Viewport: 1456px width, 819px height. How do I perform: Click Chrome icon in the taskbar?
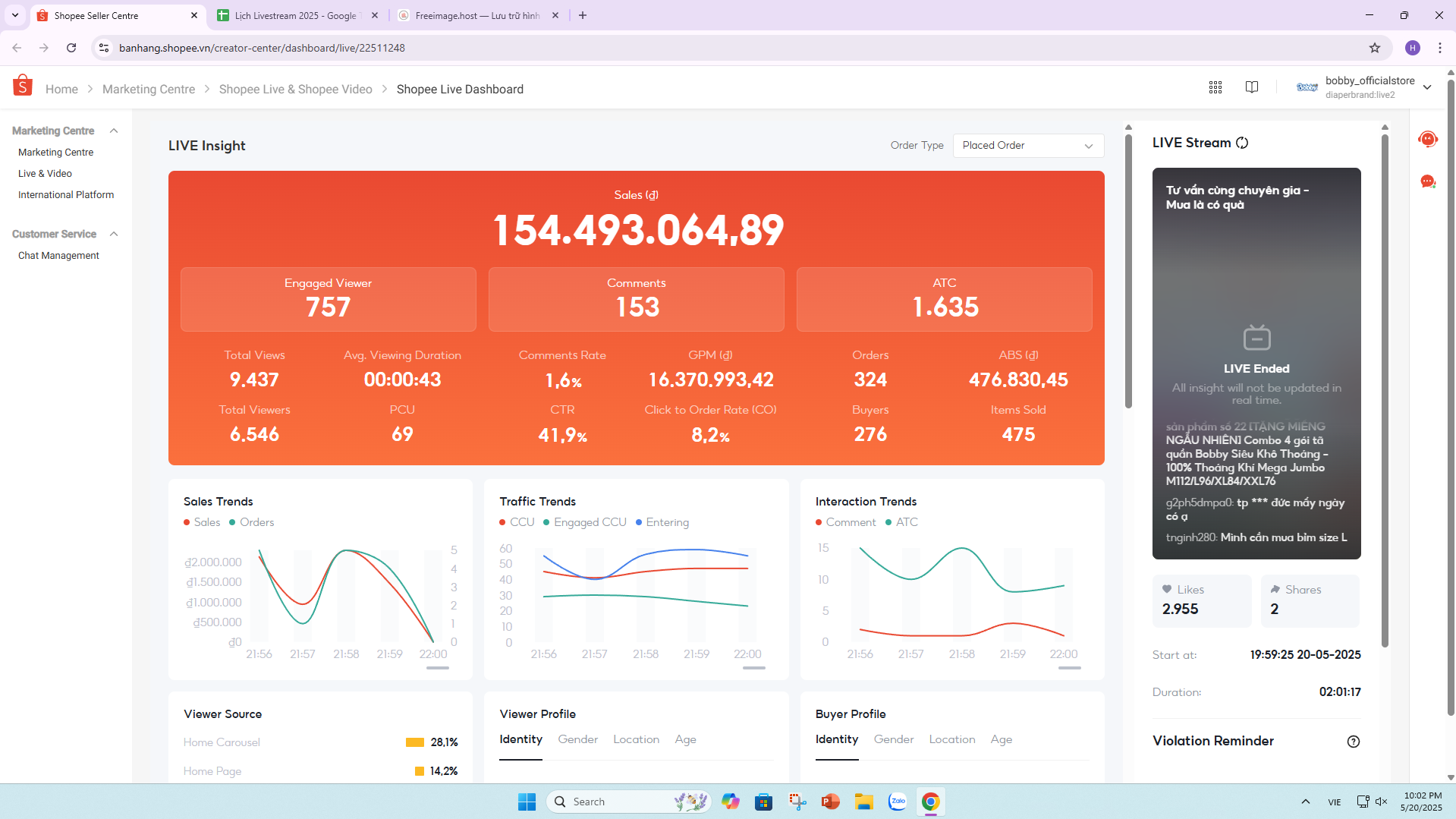(x=931, y=802)
